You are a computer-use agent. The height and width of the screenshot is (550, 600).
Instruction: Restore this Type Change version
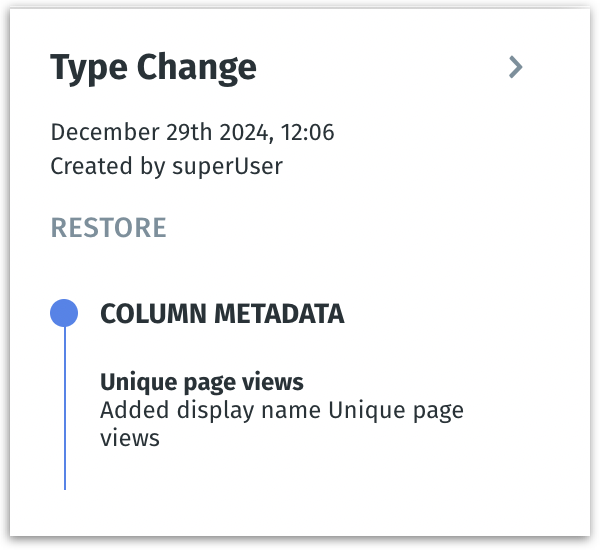(108, 228)
